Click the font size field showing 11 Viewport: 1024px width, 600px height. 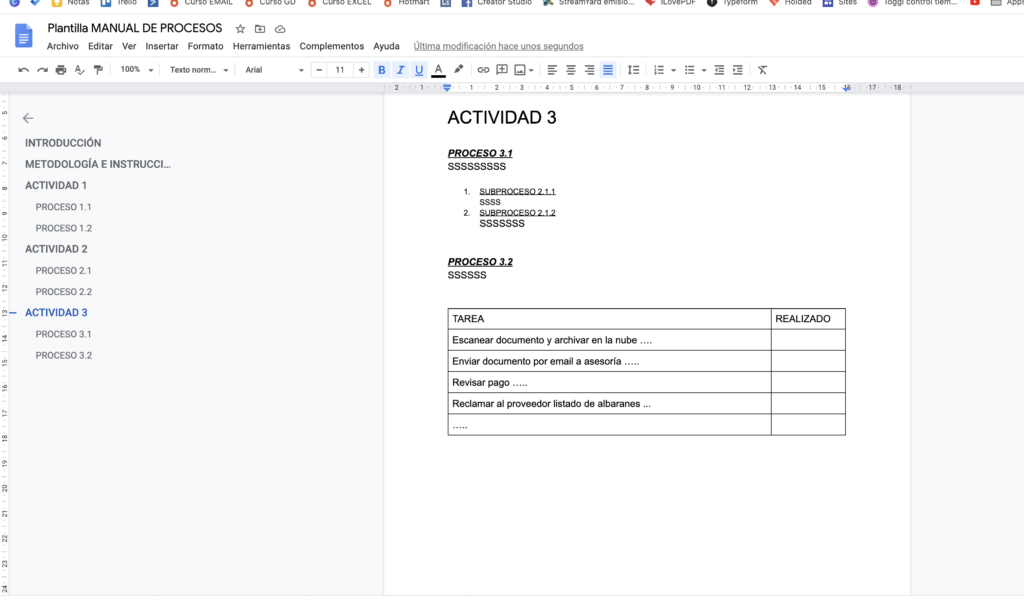pos(340,70)
